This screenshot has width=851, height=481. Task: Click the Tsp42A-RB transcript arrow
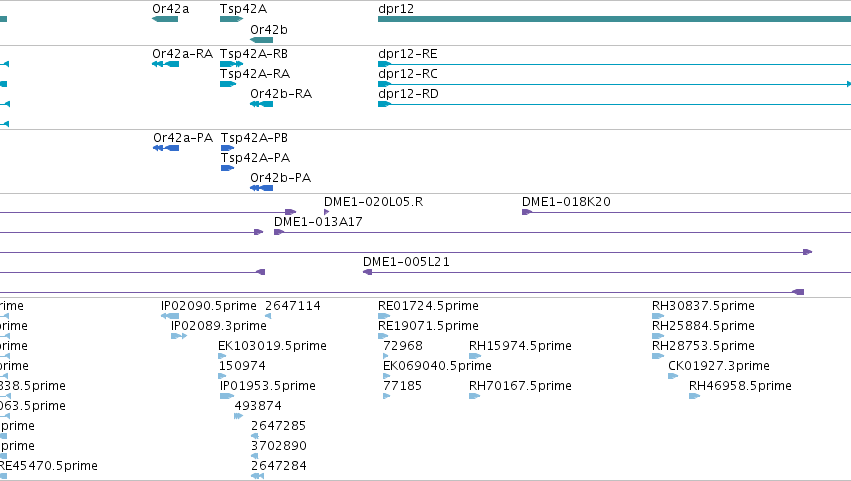(x=231, y=64)
